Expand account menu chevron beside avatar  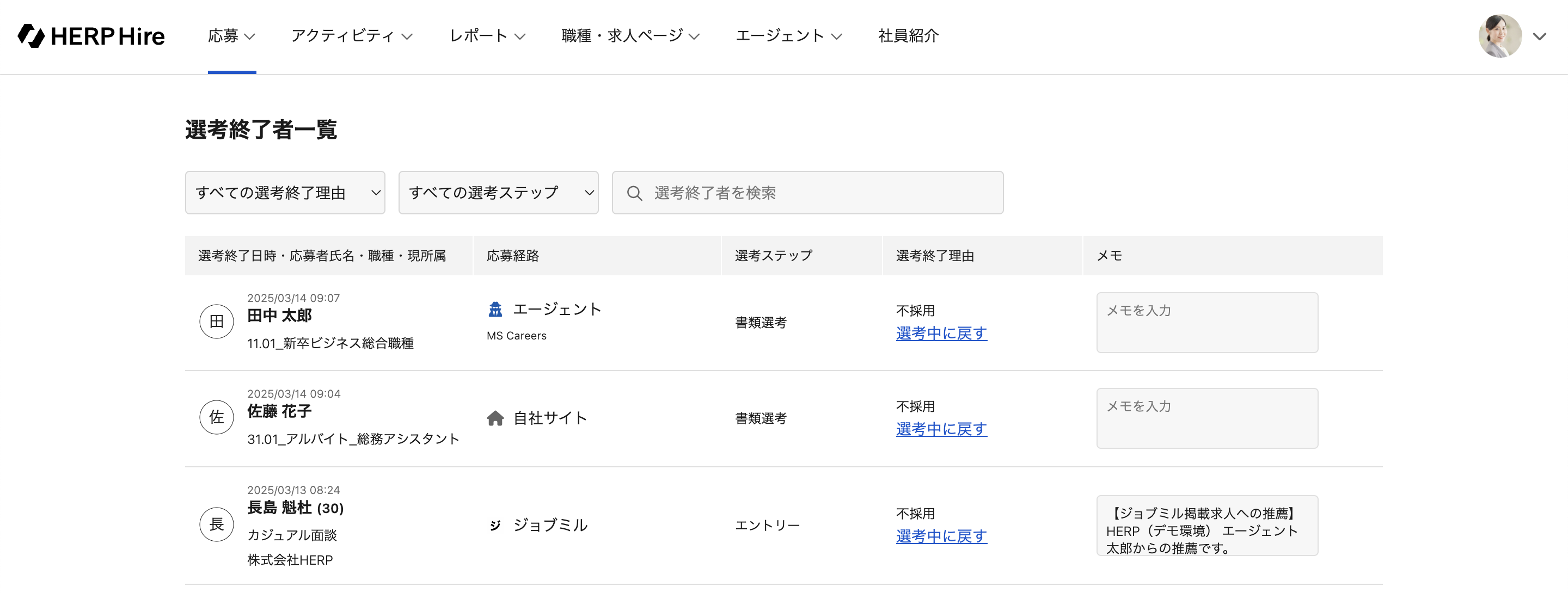tap(1539, 36)
